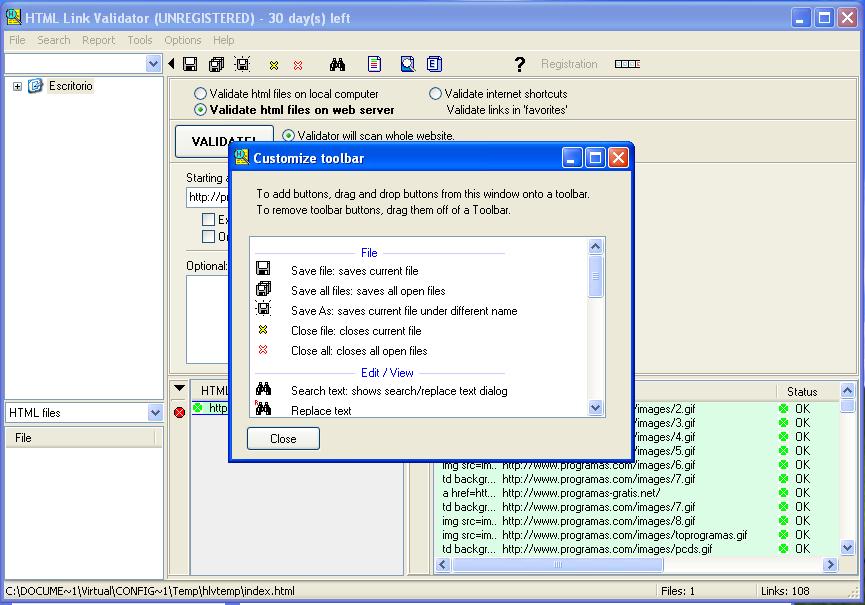The image size is (865, 605).
Task: Select Validate html files on web server
Action: (200, 110)
